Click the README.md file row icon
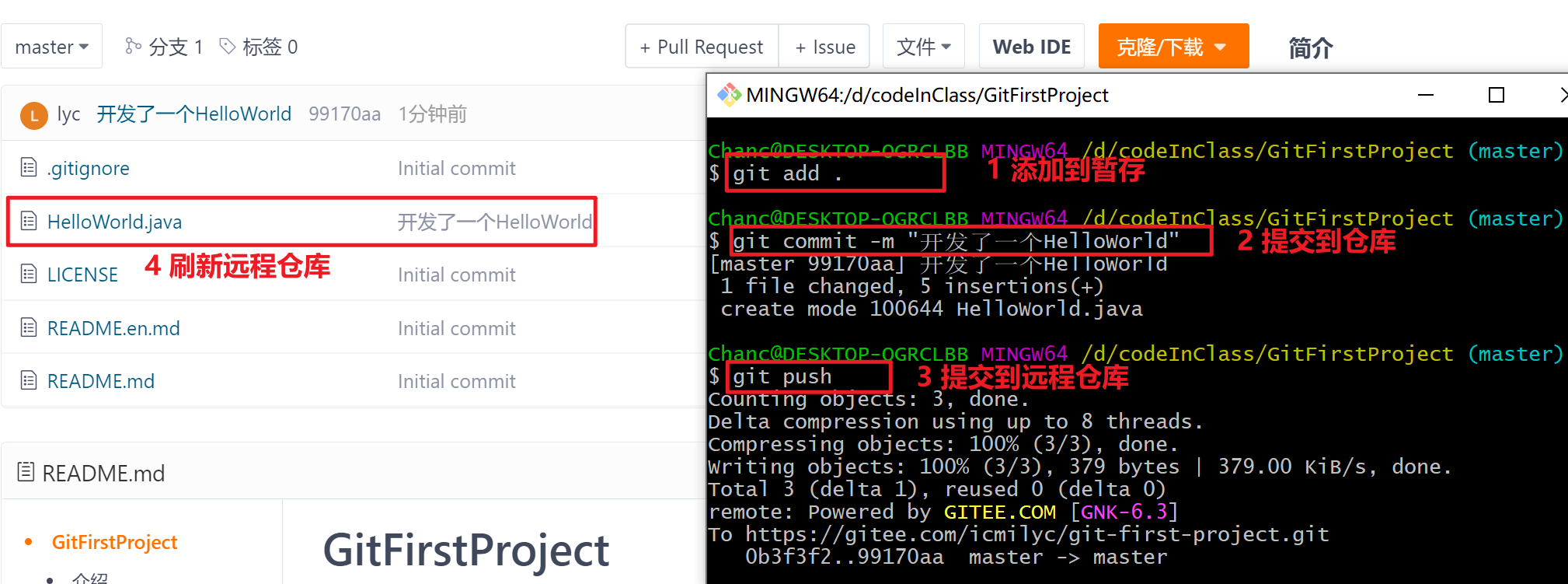1568x584 pixels. tap(29, 380)
